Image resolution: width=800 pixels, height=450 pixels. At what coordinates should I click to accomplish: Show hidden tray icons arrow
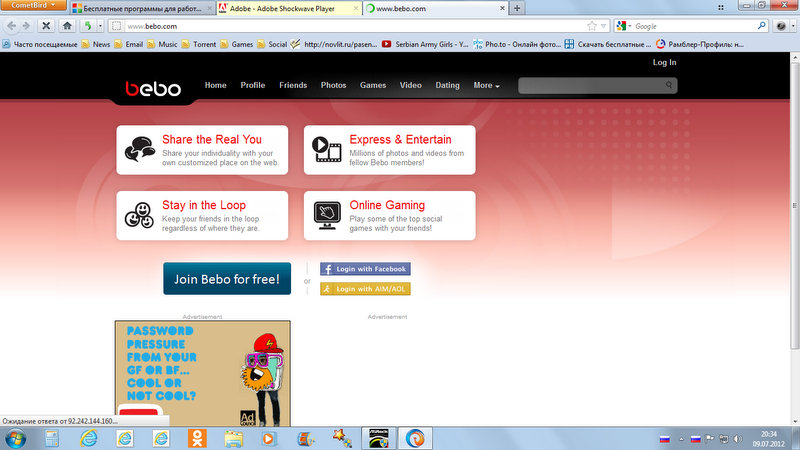[681, 439]
